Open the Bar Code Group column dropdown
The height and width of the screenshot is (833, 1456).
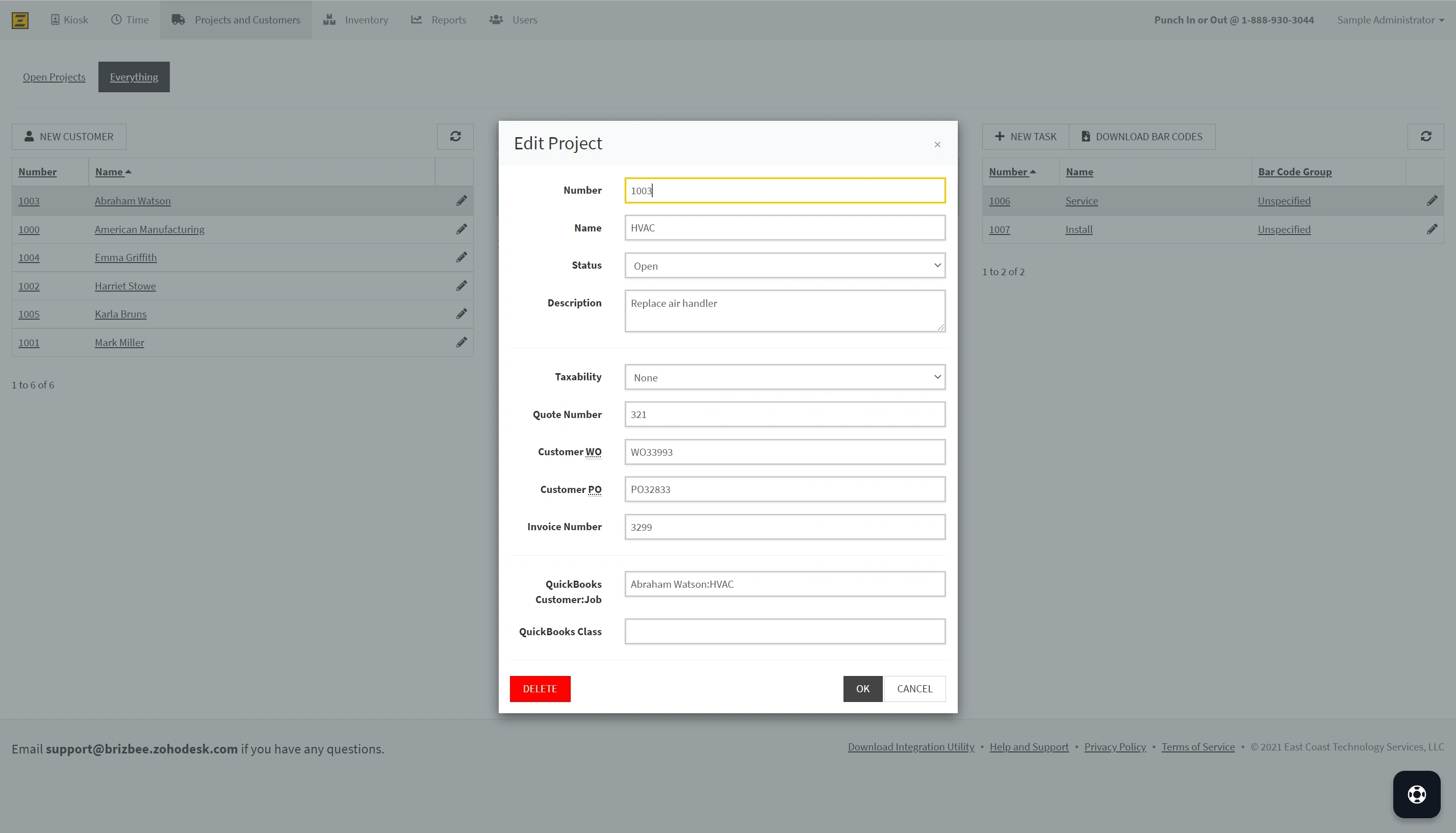click(1295, 171)
